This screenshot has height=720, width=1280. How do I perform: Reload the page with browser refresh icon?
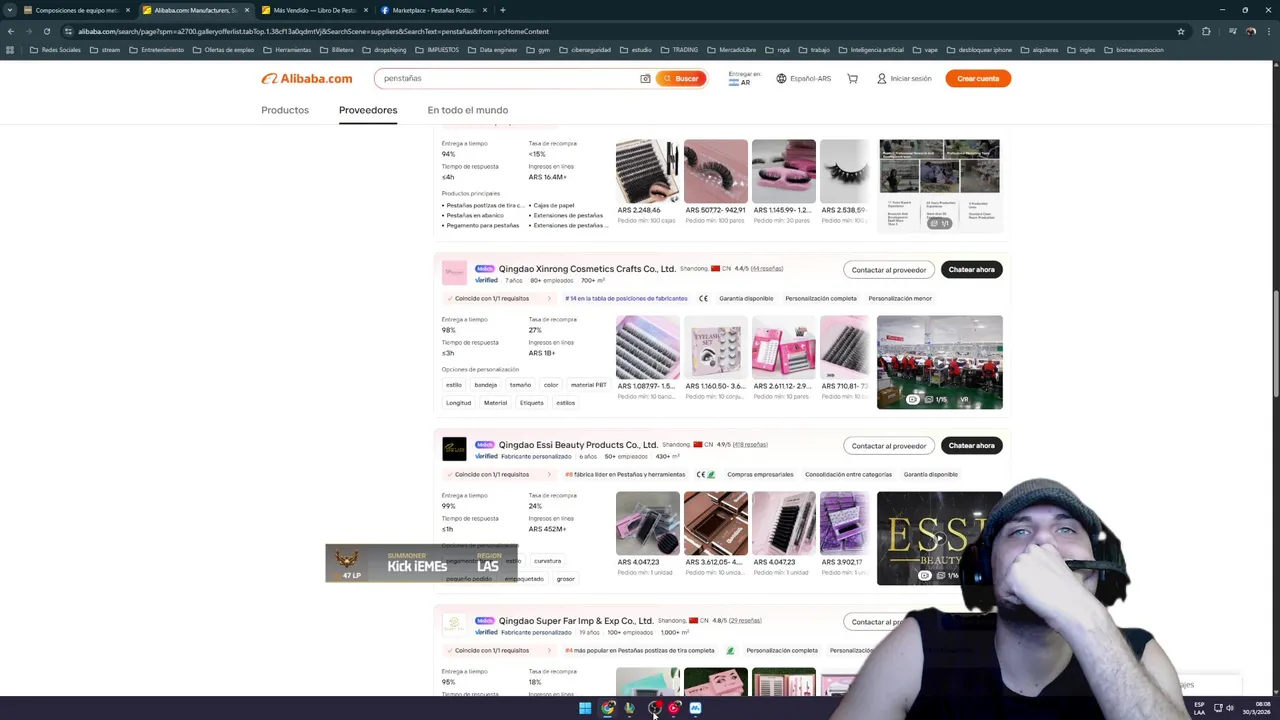(x=46, y=31)
